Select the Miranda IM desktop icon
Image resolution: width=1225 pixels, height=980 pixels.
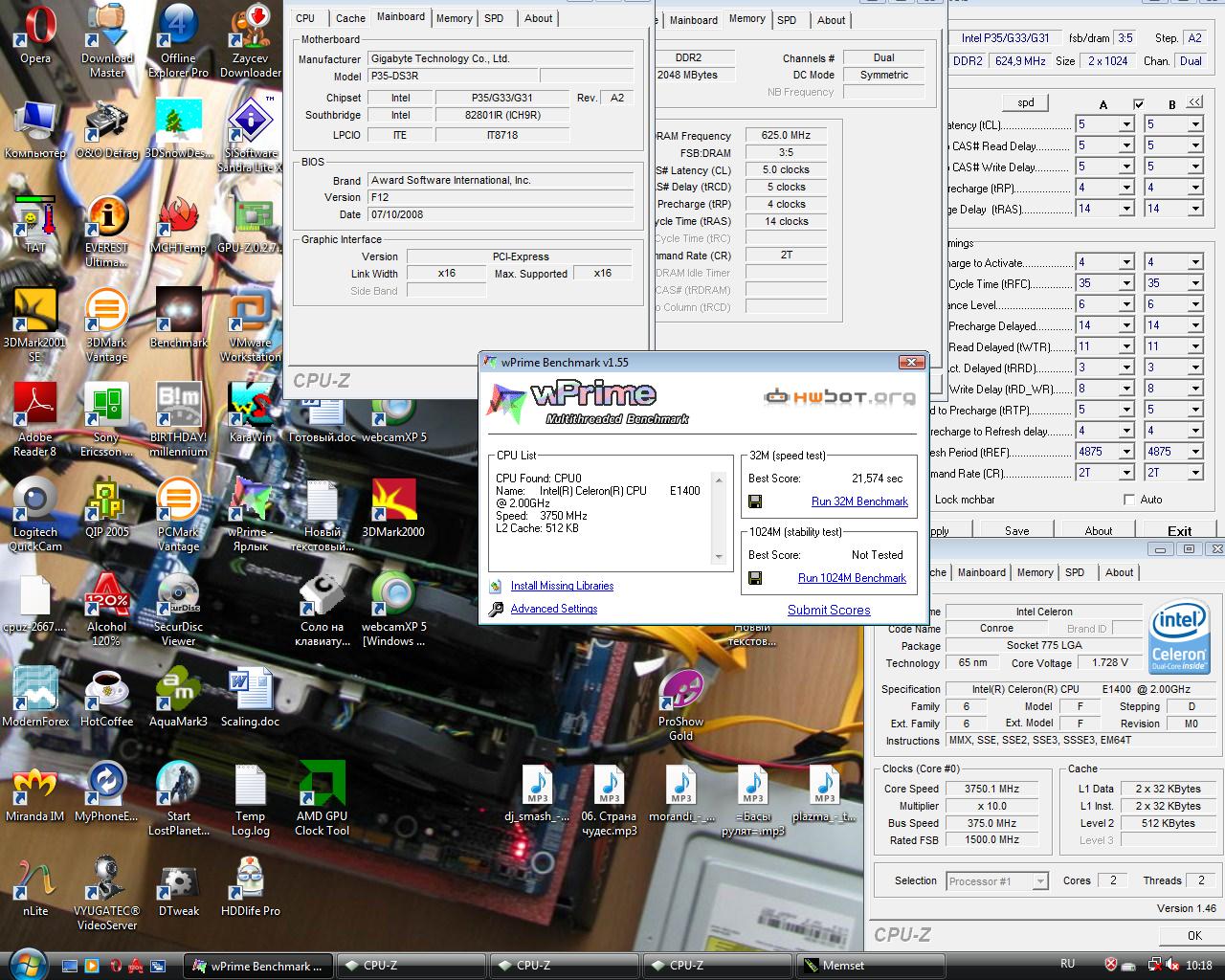(x=35, y=792)
